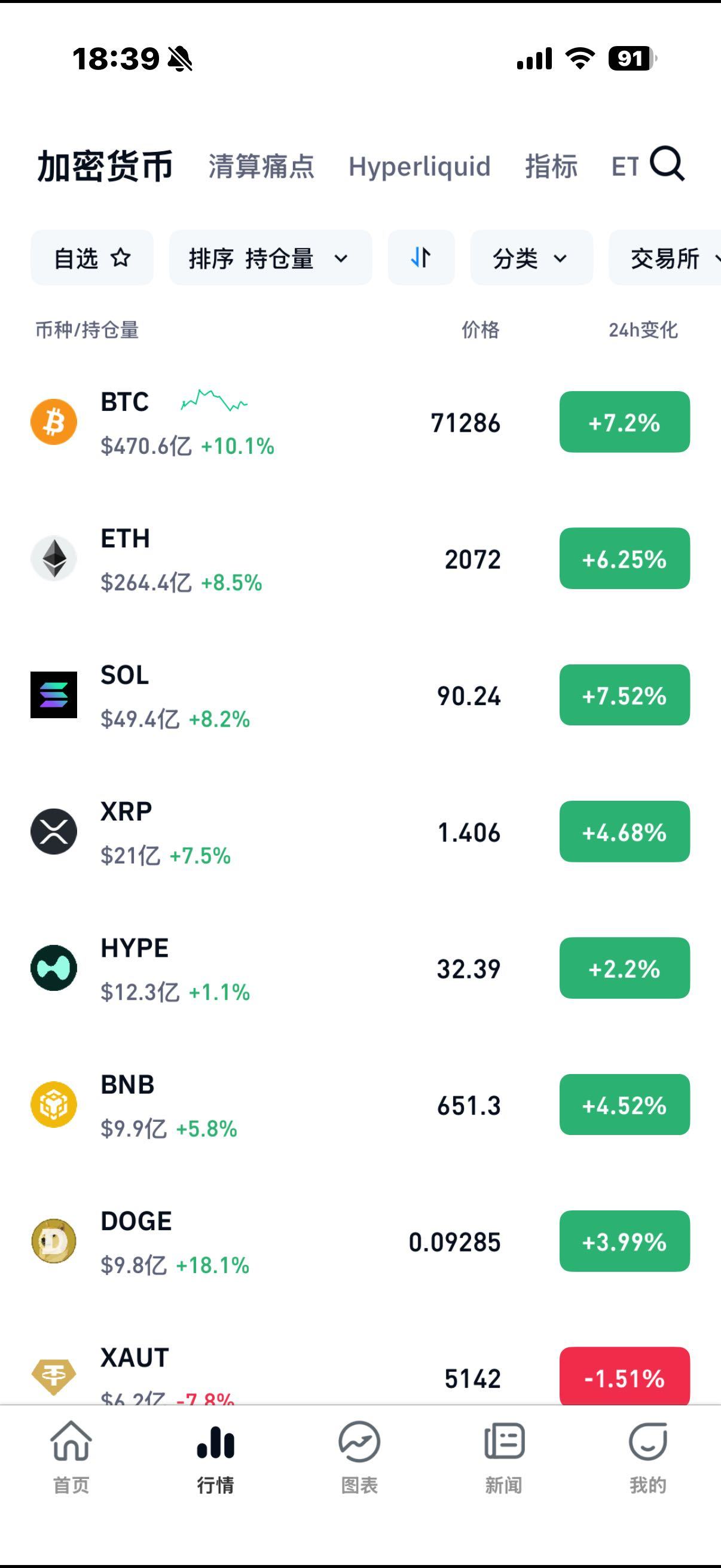Viewport: 721px width, 1568px height.
Task: Tap the Solana coin icon
Action: tap(54, 694)
